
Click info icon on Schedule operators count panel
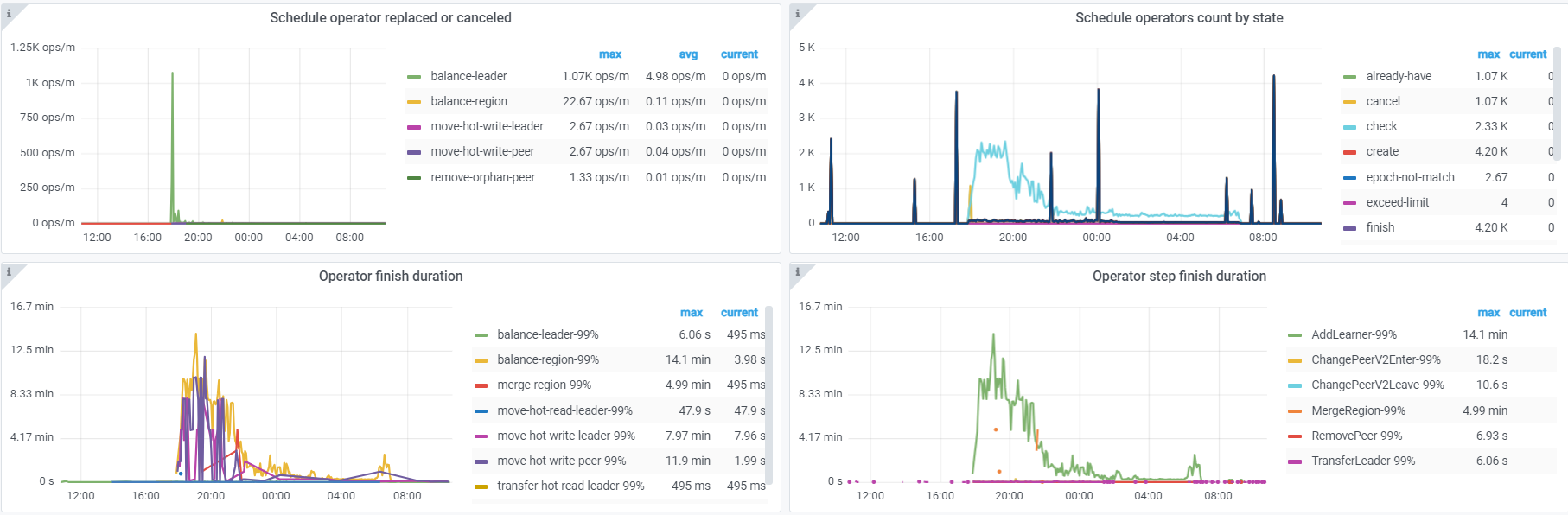(797, 13)
